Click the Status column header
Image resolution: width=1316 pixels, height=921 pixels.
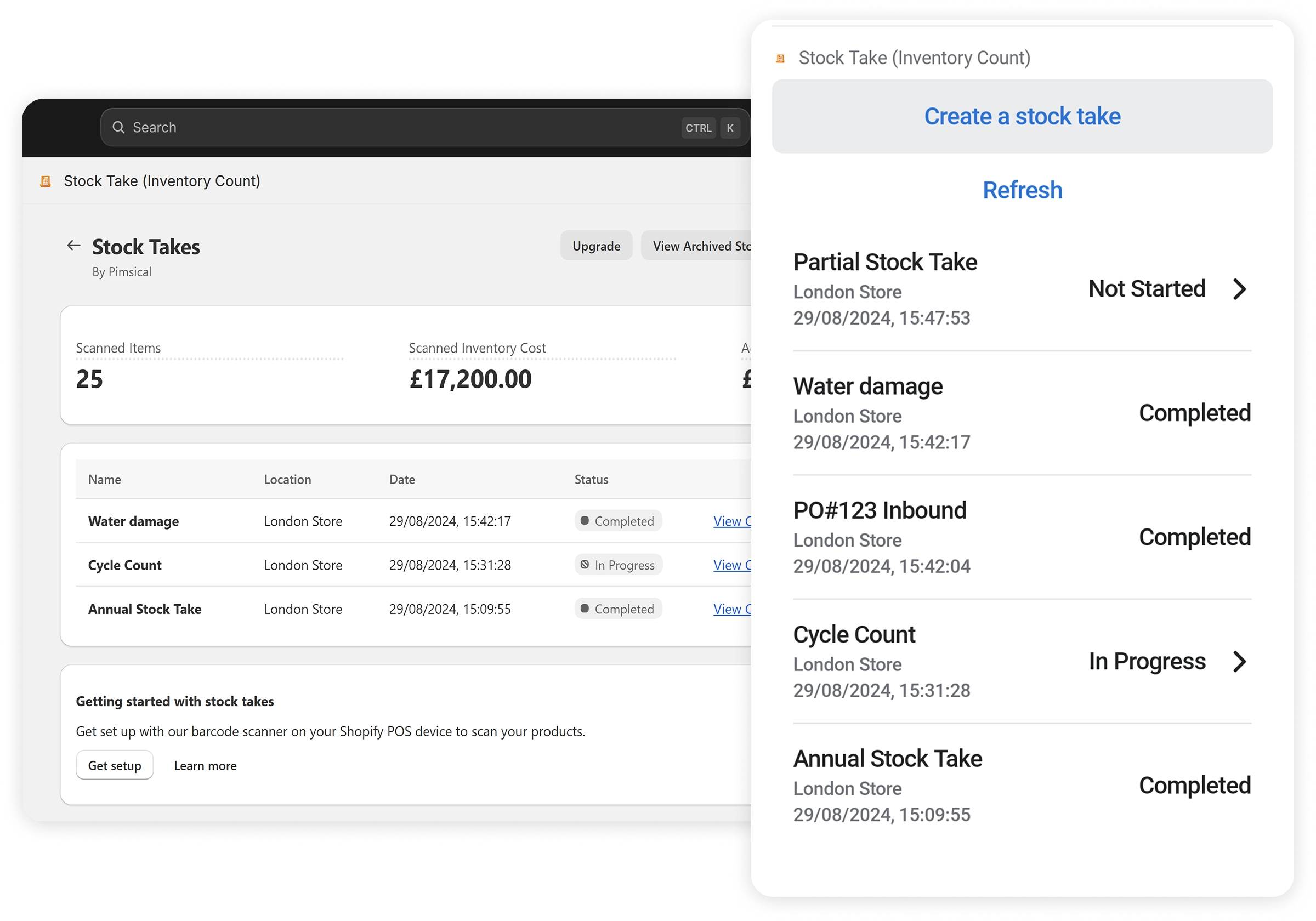[x=591, y=480]
